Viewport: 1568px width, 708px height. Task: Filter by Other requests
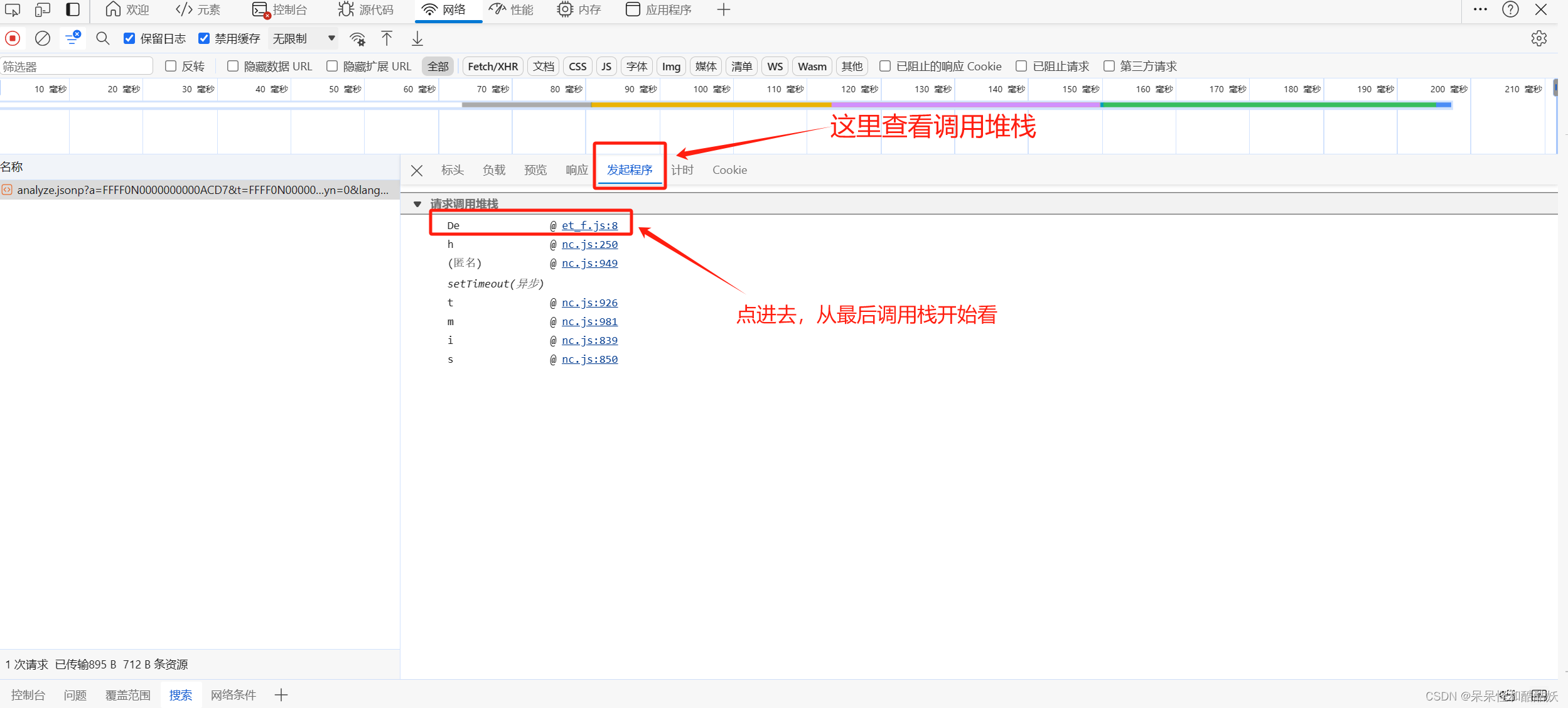tap(852, 66)
